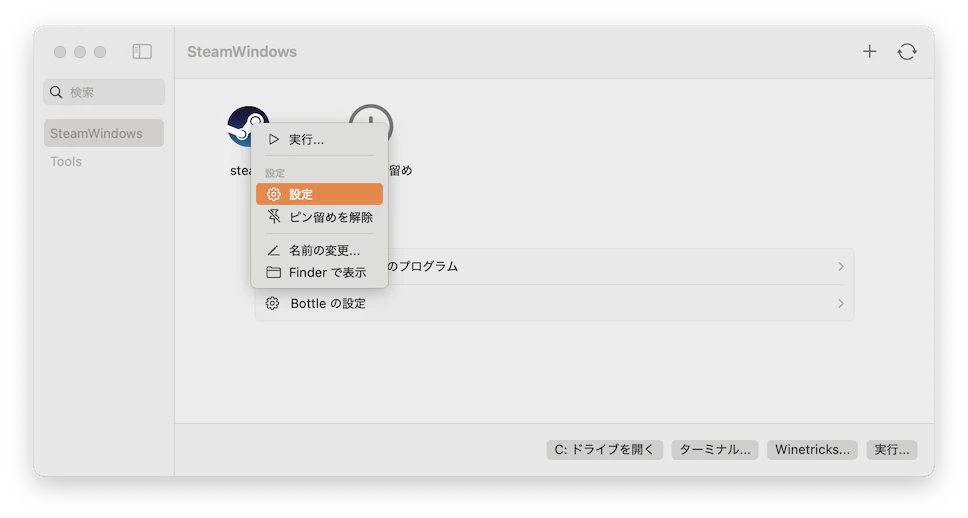Click the magnifier icon in search field
Screen dimensions: 968x518
[x=56, y=92]
